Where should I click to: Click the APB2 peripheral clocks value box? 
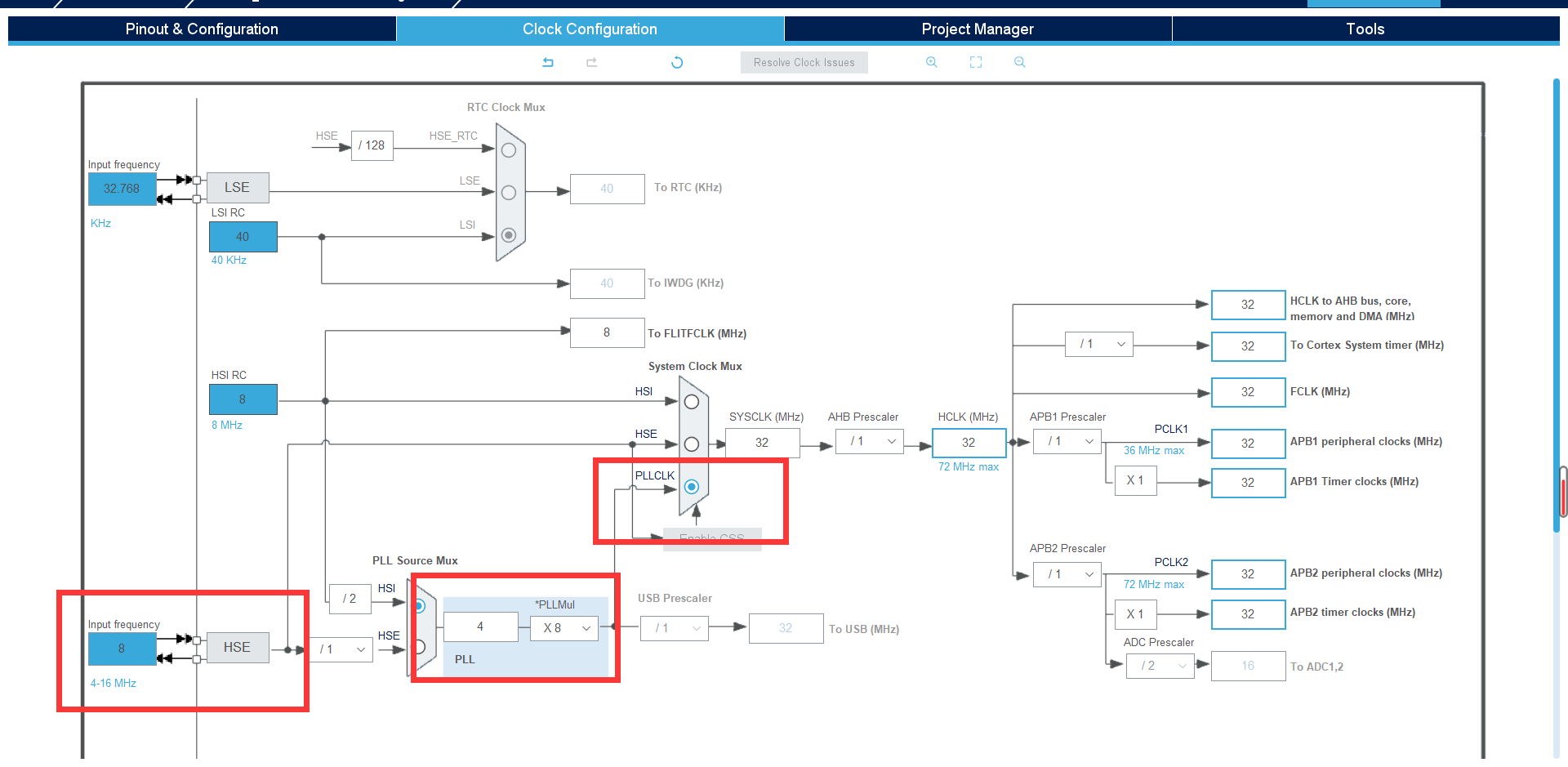[x=1248, y=574]
